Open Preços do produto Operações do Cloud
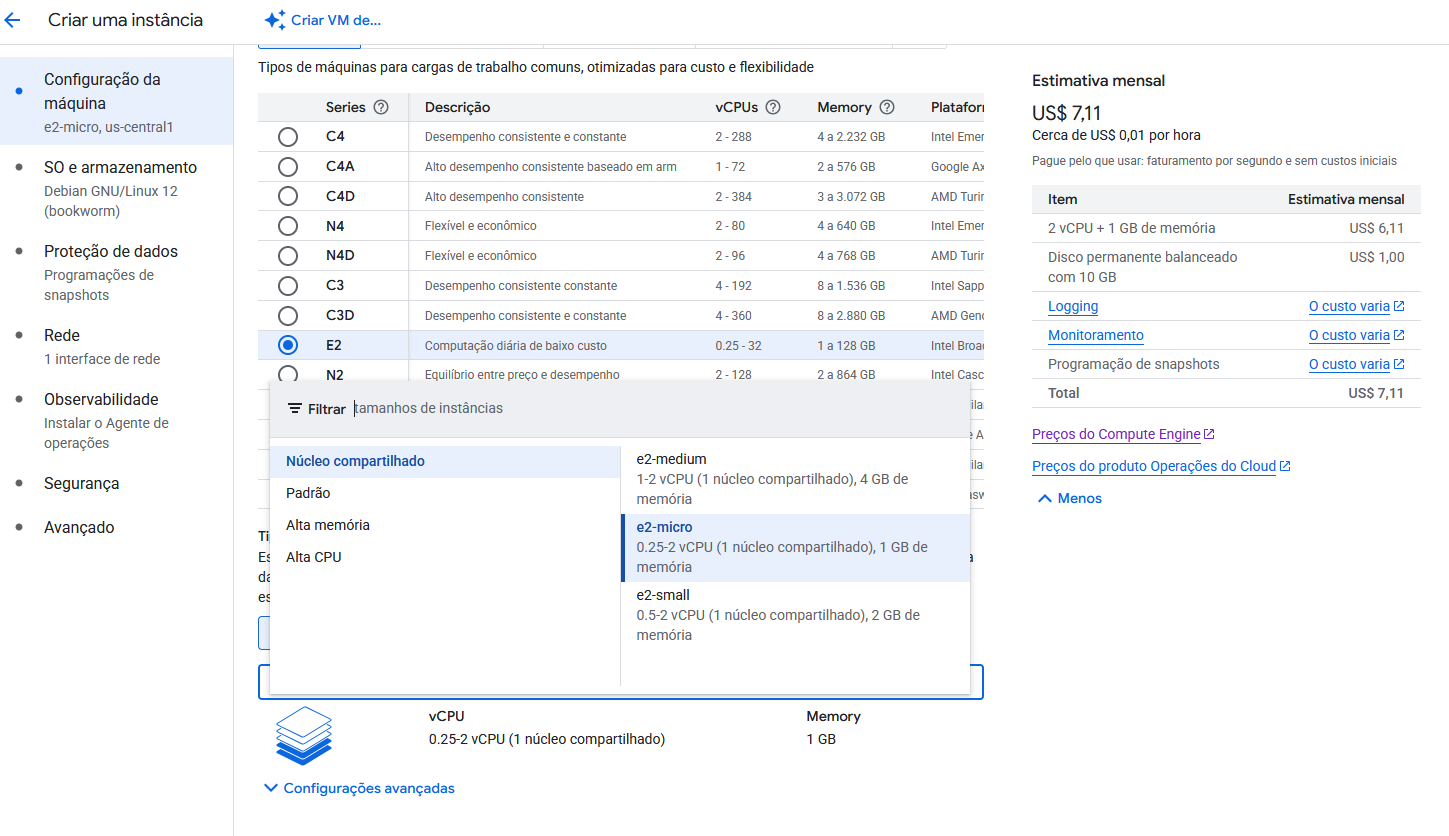The width and height of the screenshot is (1449, 836). pyautogui.click(x=1153, y=466)
